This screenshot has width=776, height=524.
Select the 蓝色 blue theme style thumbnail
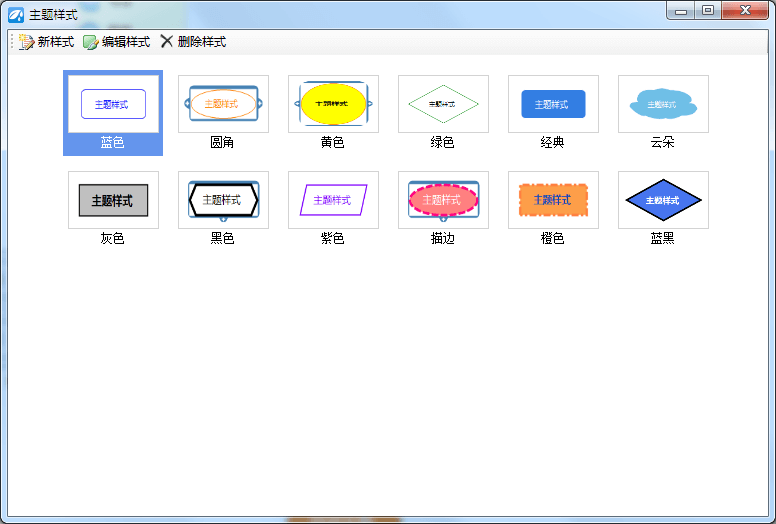click(x=113, y=104)
